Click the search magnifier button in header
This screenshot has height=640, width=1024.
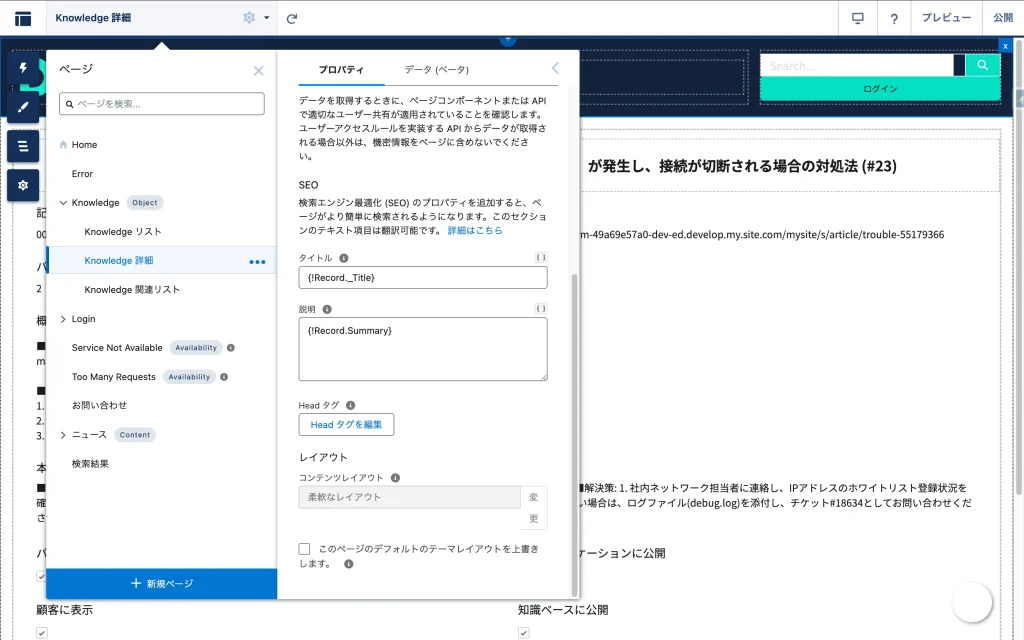pos(983,65)
